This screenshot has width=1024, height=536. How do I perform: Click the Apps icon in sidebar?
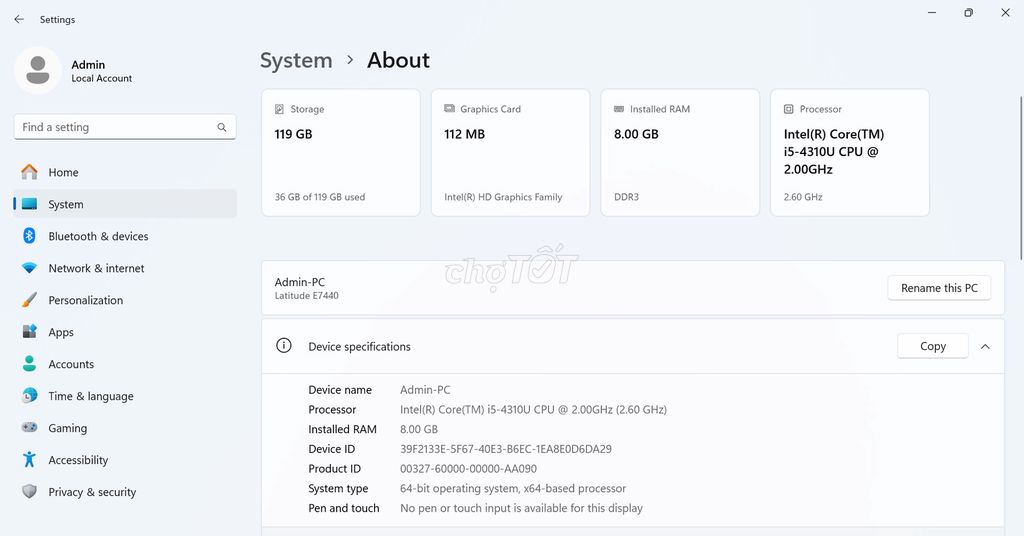(x=29, y=332)
